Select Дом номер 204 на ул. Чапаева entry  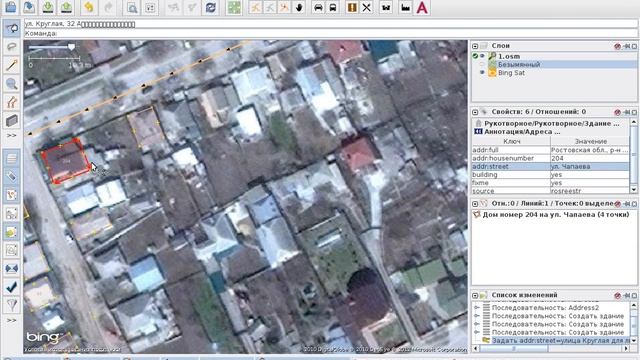pyautogui.click(x=556, y=214)
